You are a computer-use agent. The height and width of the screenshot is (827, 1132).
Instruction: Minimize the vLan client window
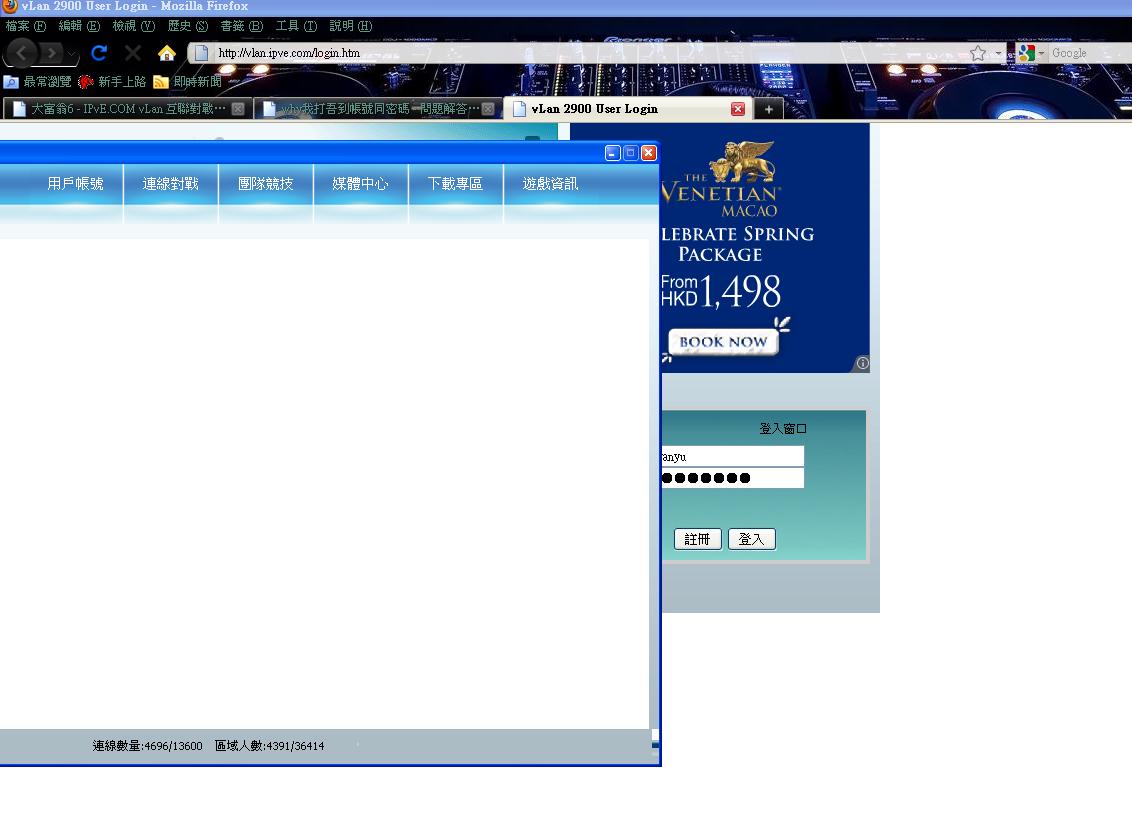coord(612,153)
